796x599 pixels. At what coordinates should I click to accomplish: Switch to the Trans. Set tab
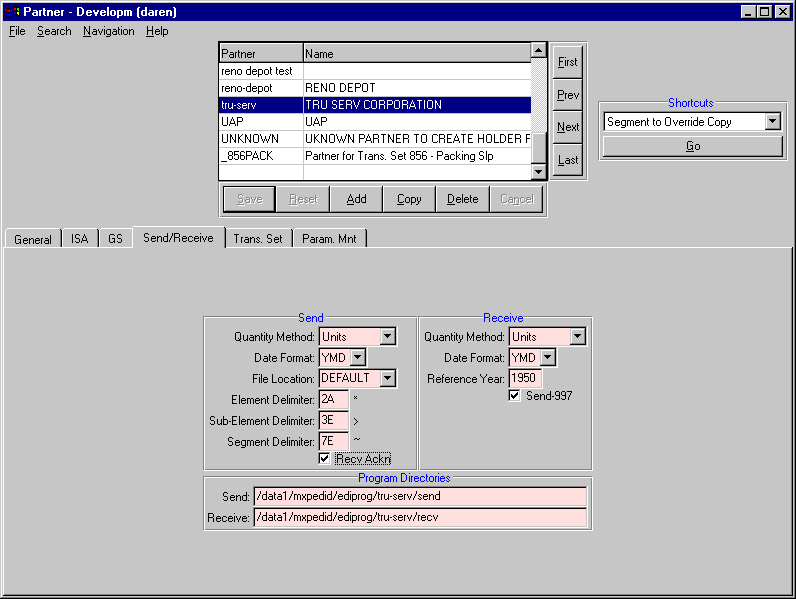pos(258,239)
